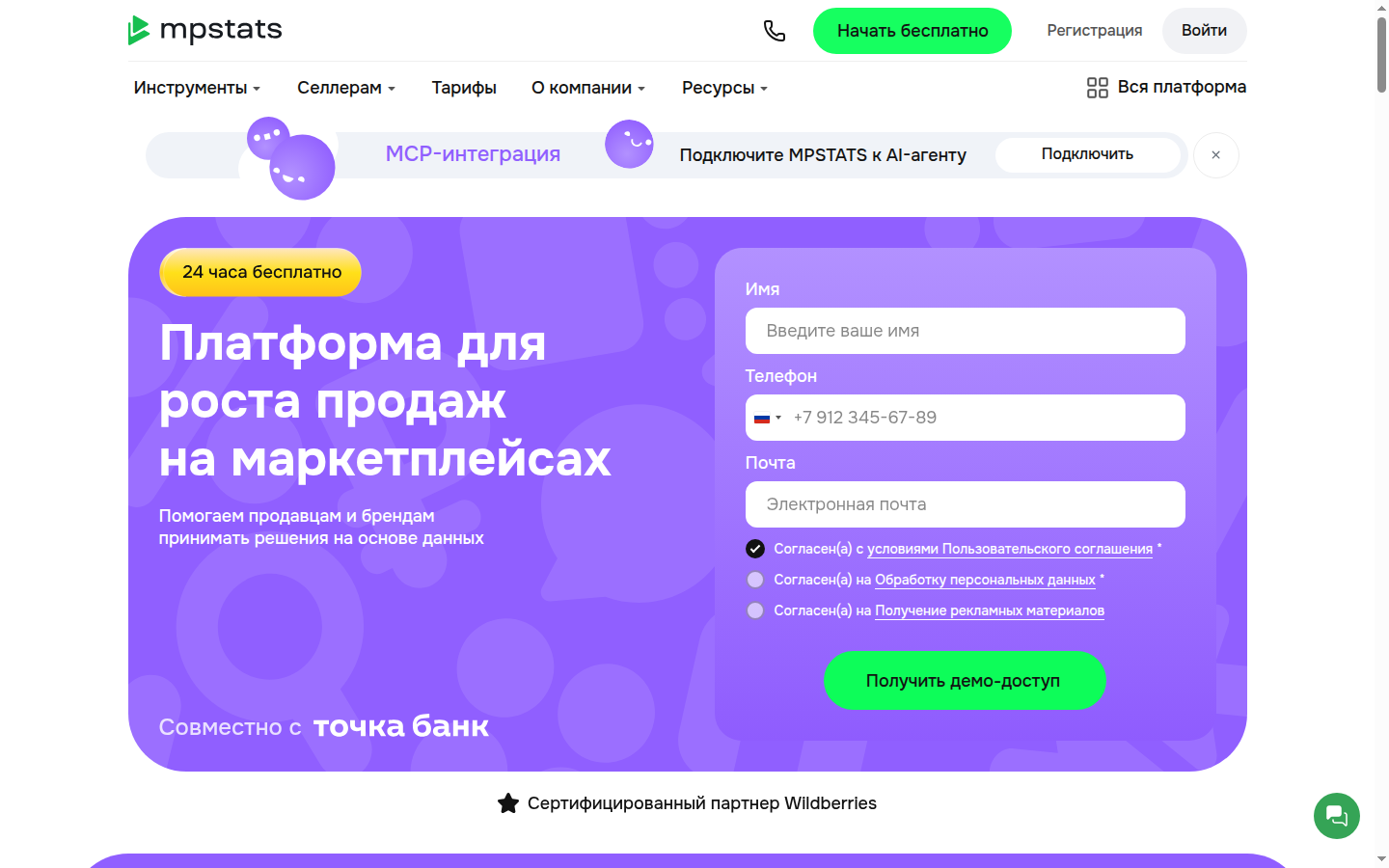Click MCP-интеграция banner title
Screen dimensions: 1389x868
473,154
